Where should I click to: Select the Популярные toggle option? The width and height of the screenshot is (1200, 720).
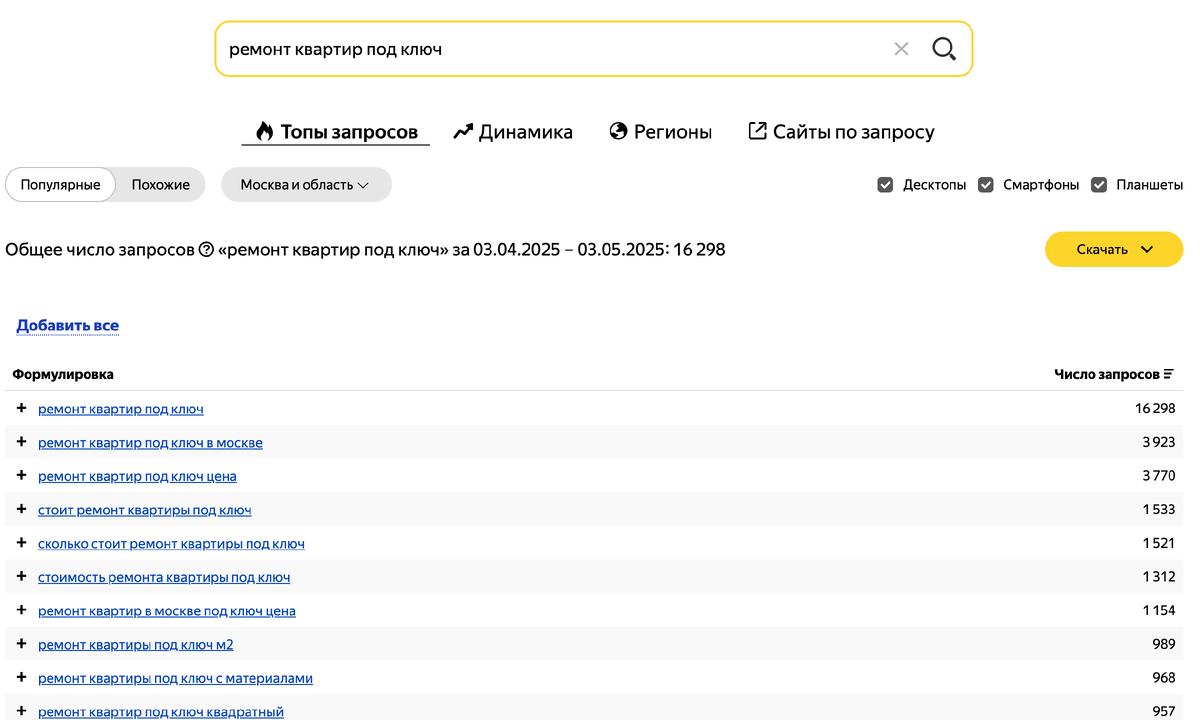(61, 185)
